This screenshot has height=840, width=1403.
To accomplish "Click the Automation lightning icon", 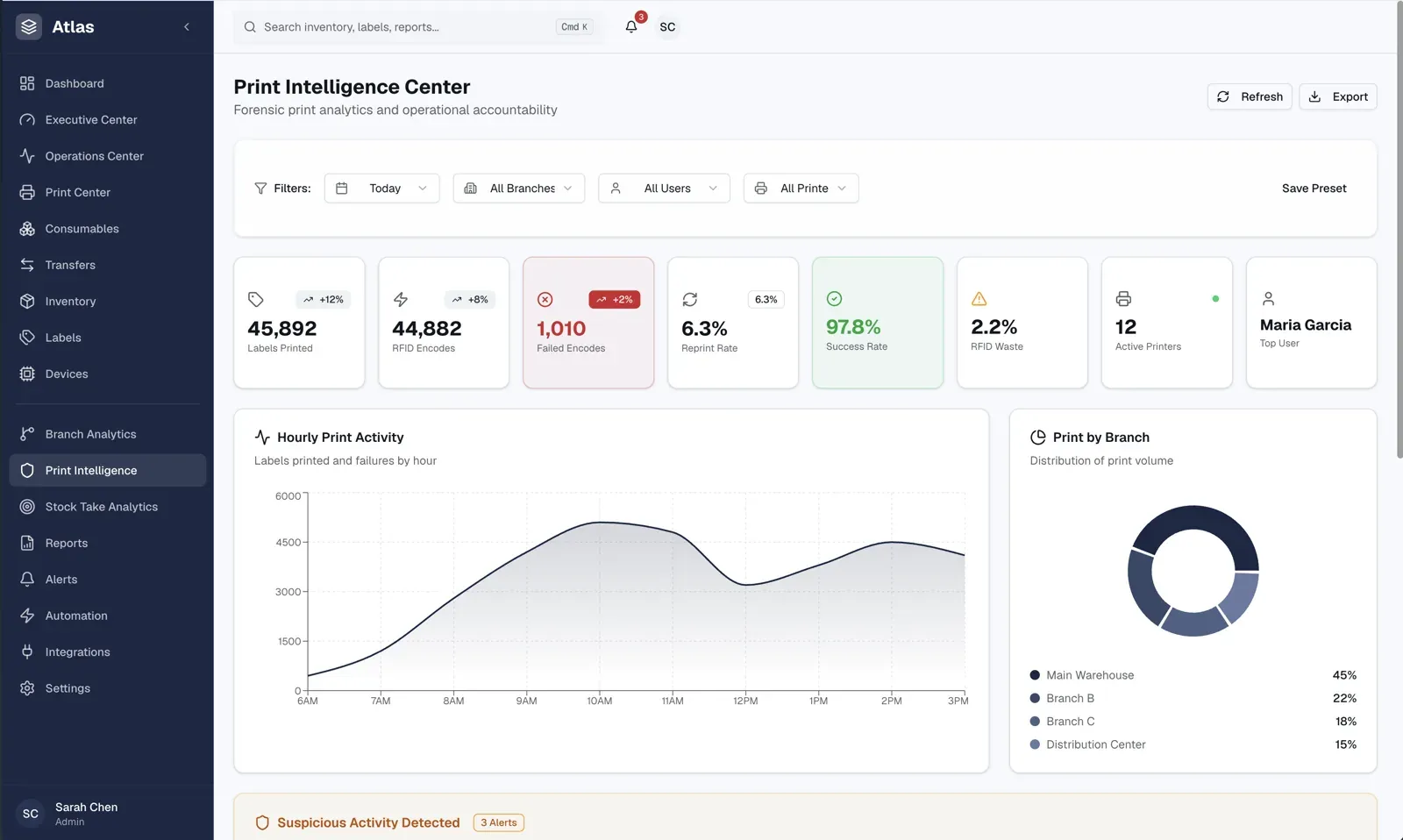I will point(27,616).
